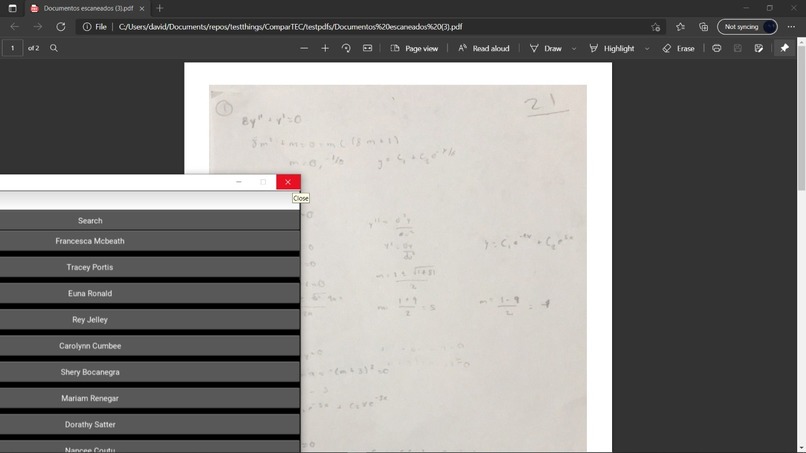The image size is (806, 453).
Task: Close the Documentos escaneados PDF tab
Action: 142,9
